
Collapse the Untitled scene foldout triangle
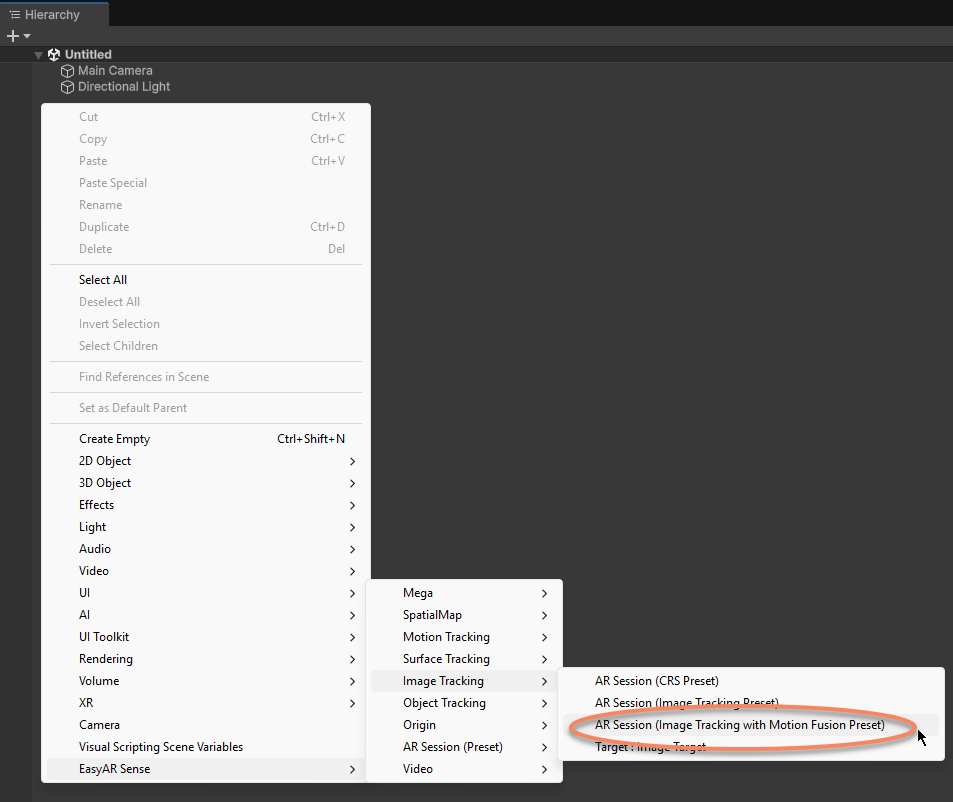click(38, 55)
